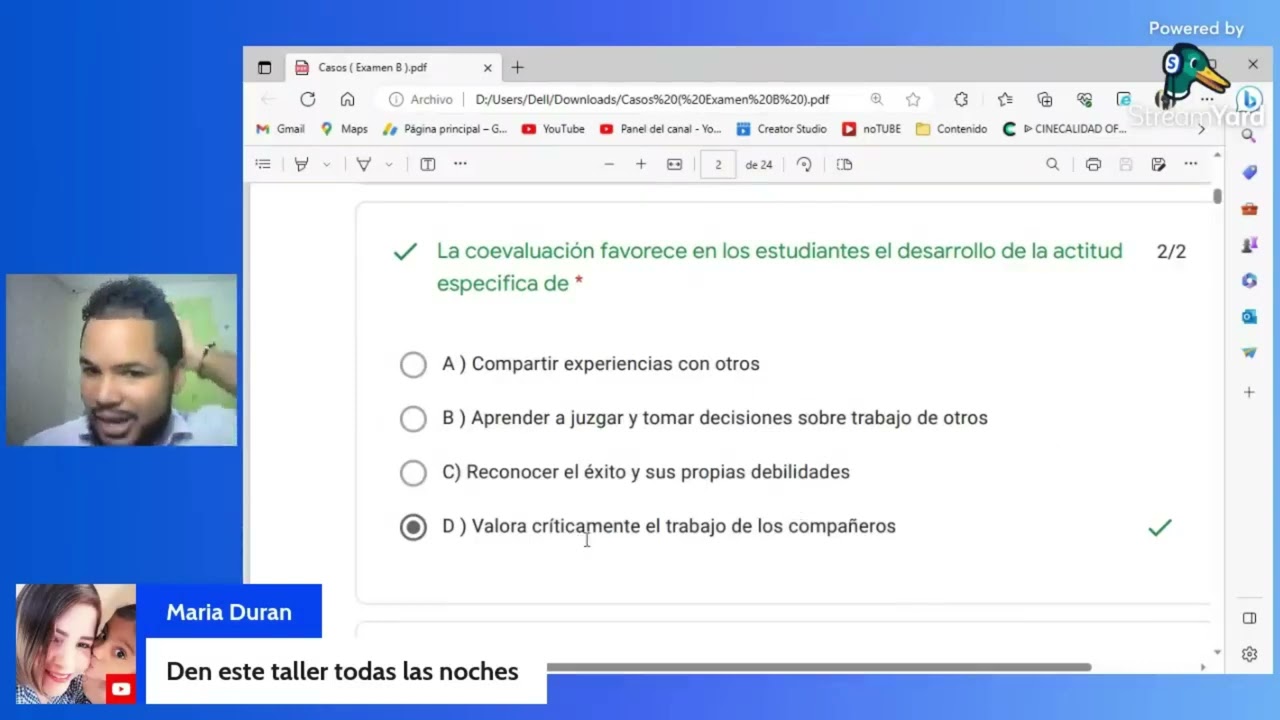Zoom in on the PDF
Screen dimensions: 1280x720
coord(641,164)
